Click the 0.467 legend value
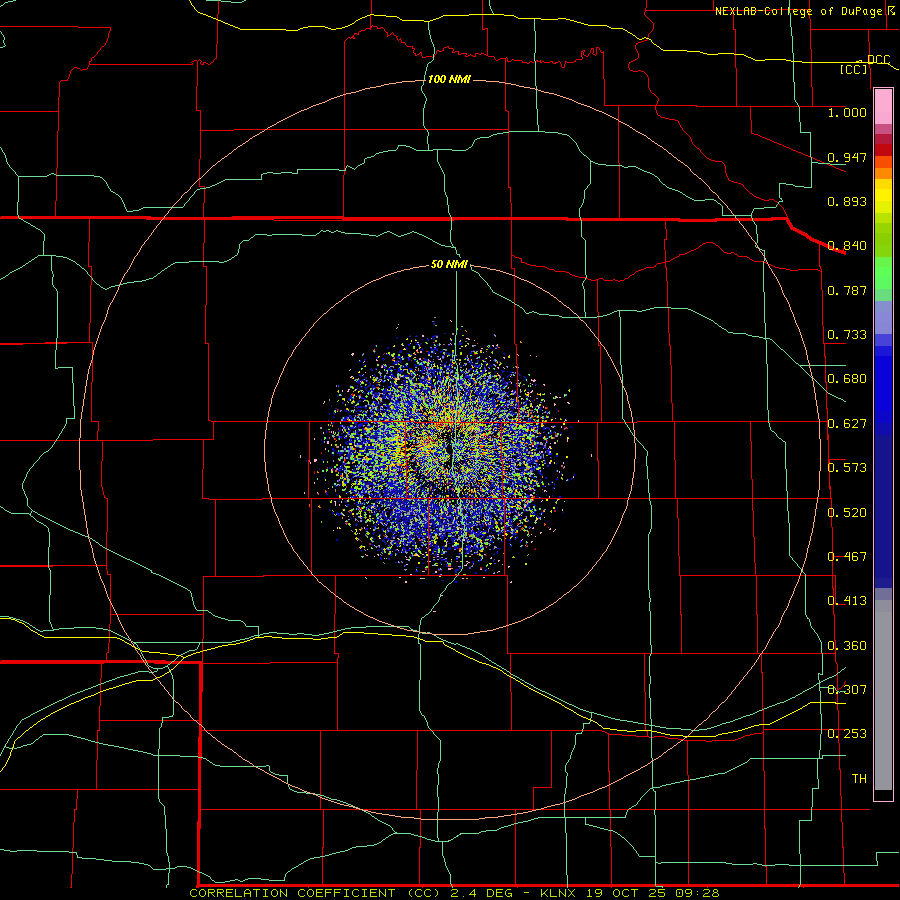Viewport: 900px width, 900px height. pyautogui.click(x=847, y=557)
